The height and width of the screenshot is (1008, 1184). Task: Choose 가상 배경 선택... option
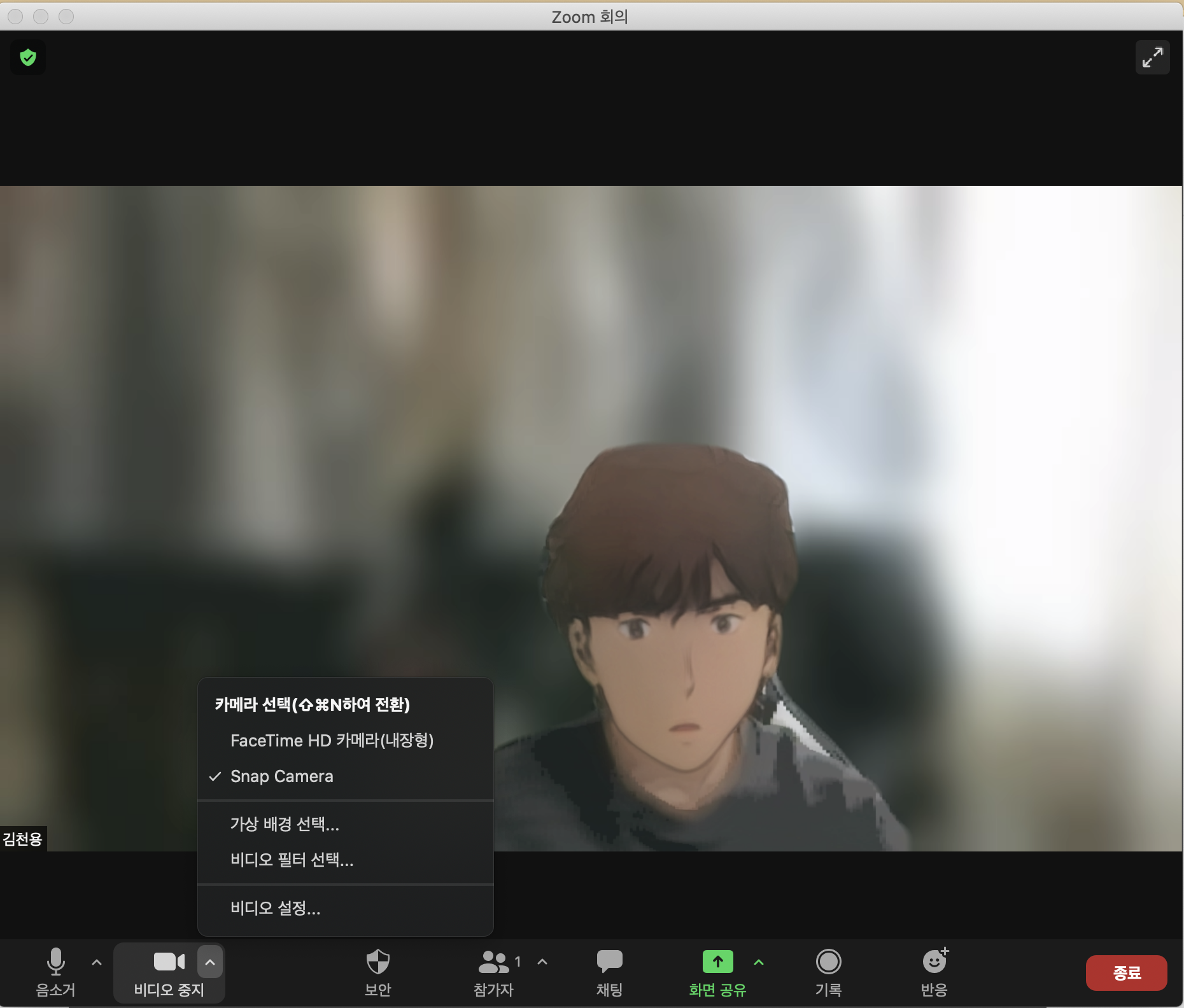[x=346, y=824]
